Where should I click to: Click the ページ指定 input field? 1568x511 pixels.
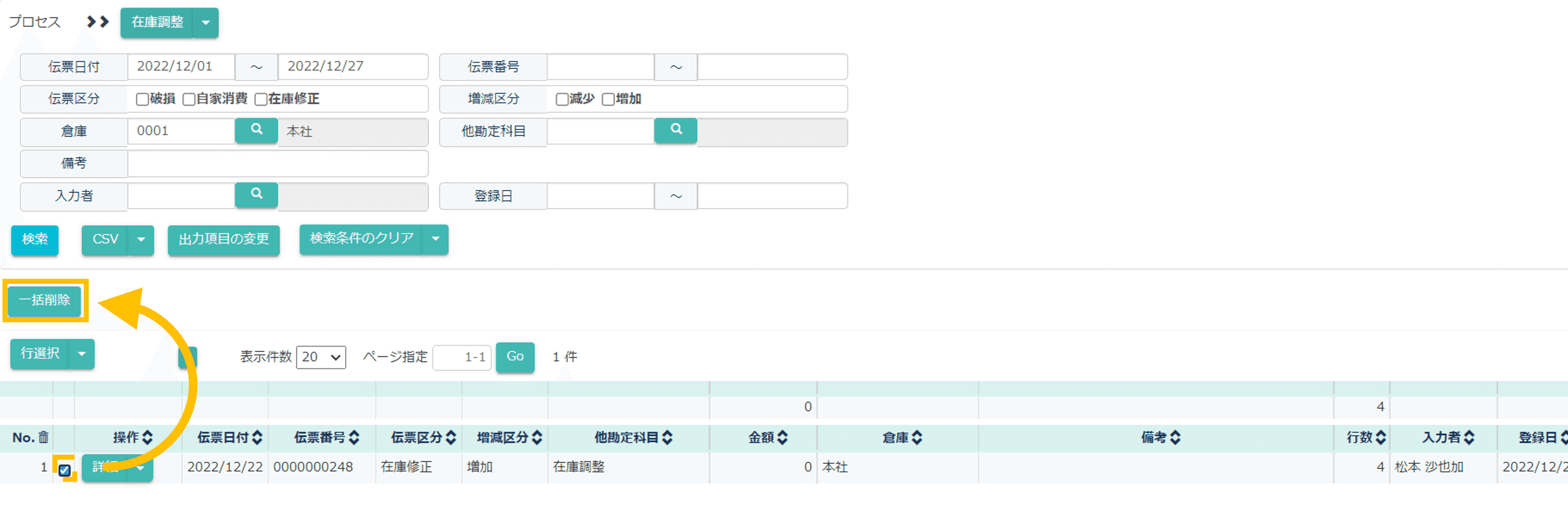461,357
